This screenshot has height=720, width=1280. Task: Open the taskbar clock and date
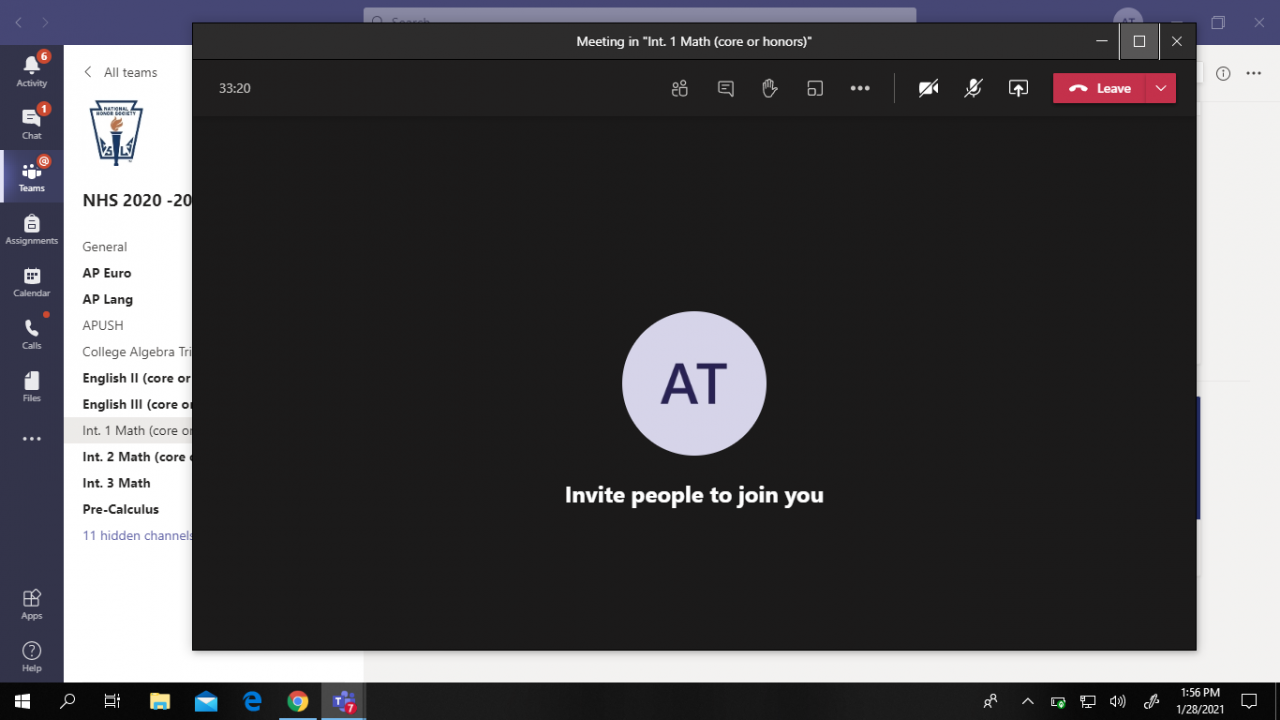tap(1200, 701)
